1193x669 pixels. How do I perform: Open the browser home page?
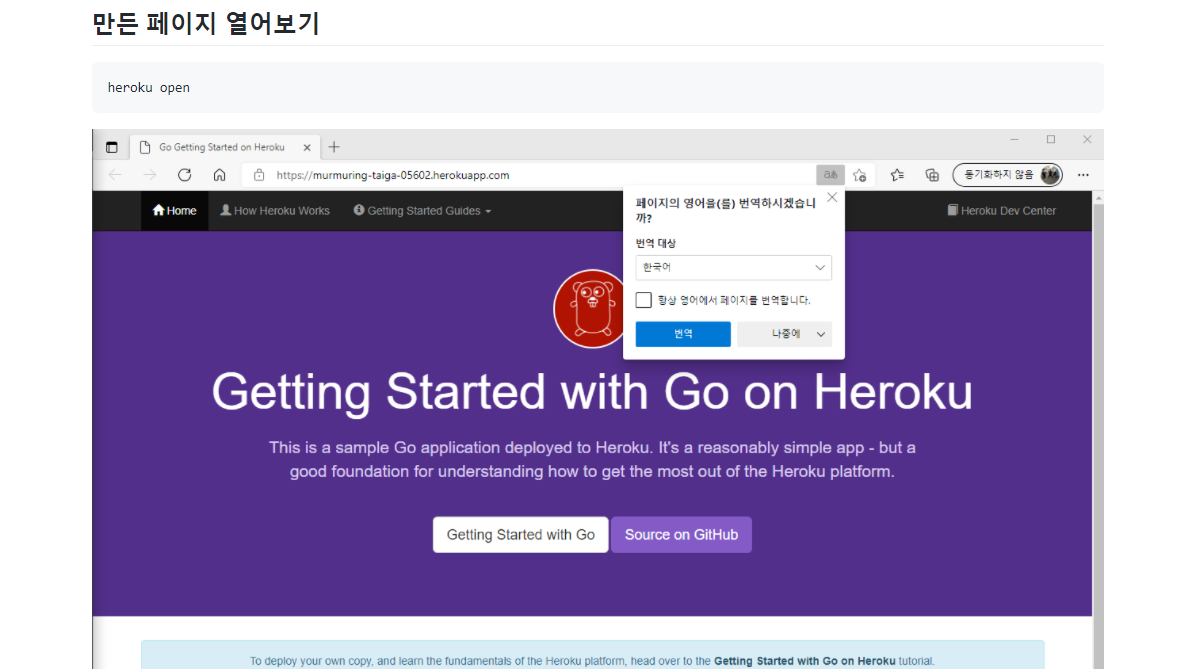click(x=219, y=175)
